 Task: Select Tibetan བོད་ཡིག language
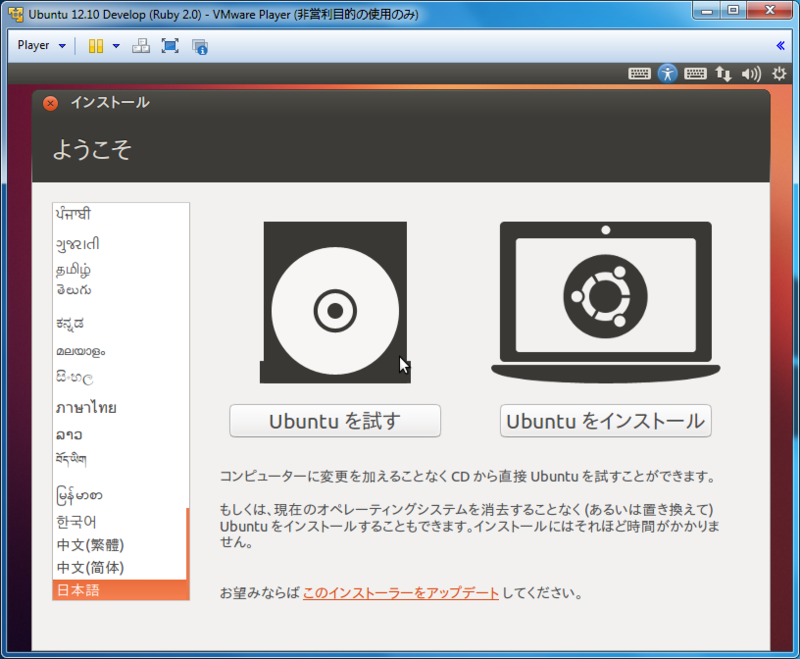[119, 459]
